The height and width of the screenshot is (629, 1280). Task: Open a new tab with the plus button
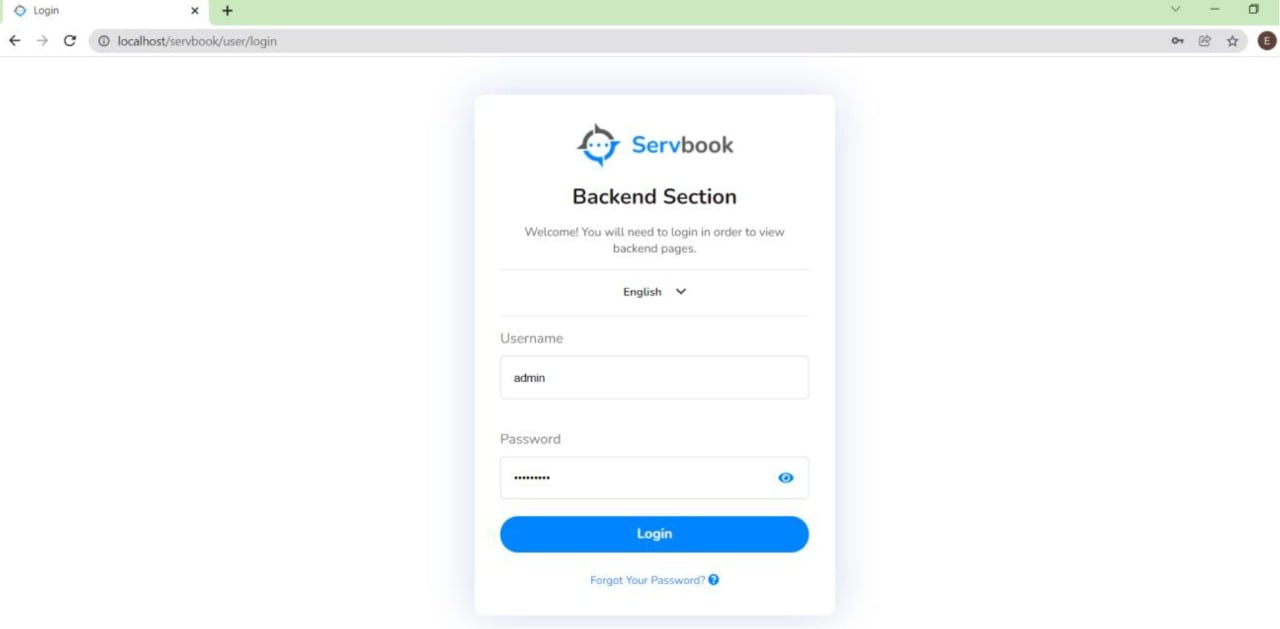[x=227, y=11]
